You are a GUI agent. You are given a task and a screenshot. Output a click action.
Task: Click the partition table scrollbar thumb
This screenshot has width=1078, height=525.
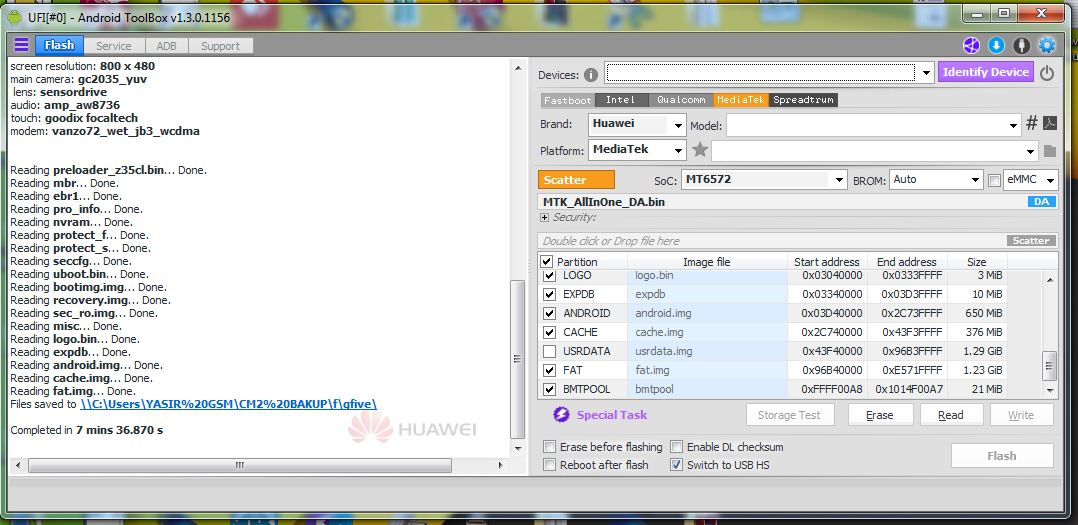click(1049, 366)
